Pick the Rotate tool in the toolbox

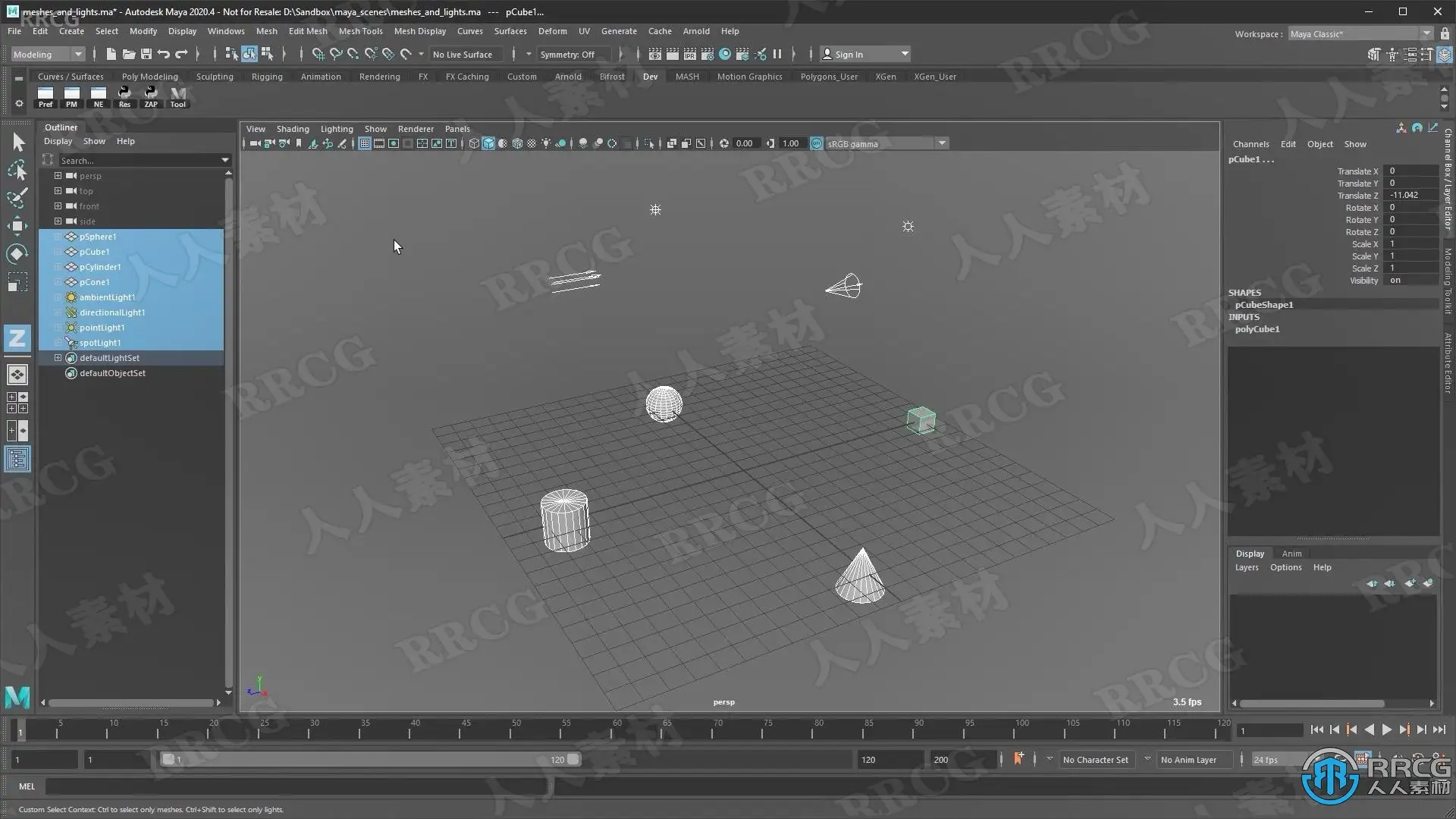click(17, 254)
